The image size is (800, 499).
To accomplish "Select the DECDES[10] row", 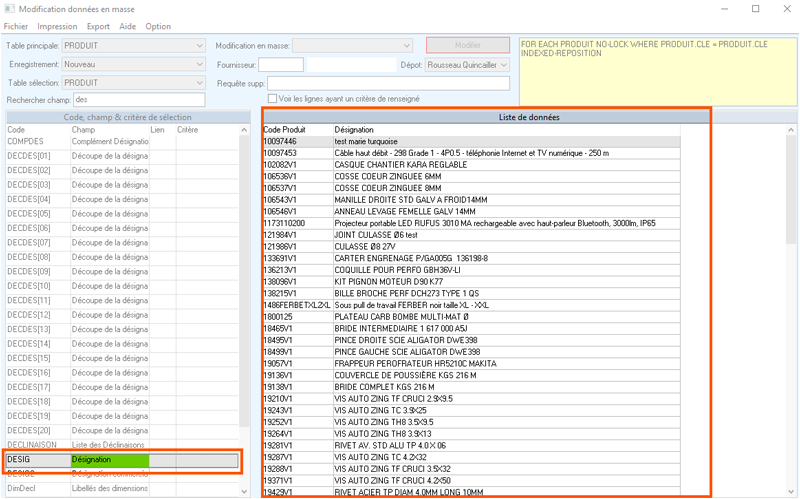I will click(122, 286).
